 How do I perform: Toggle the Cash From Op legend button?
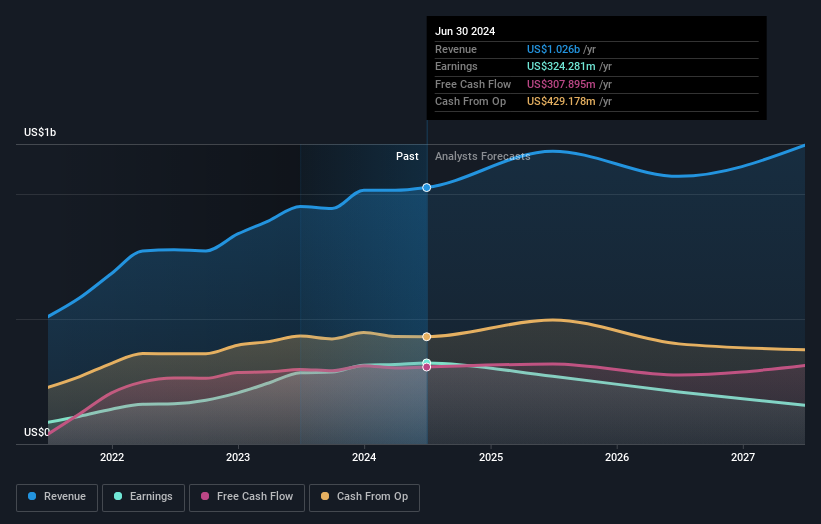coord(364,497)
